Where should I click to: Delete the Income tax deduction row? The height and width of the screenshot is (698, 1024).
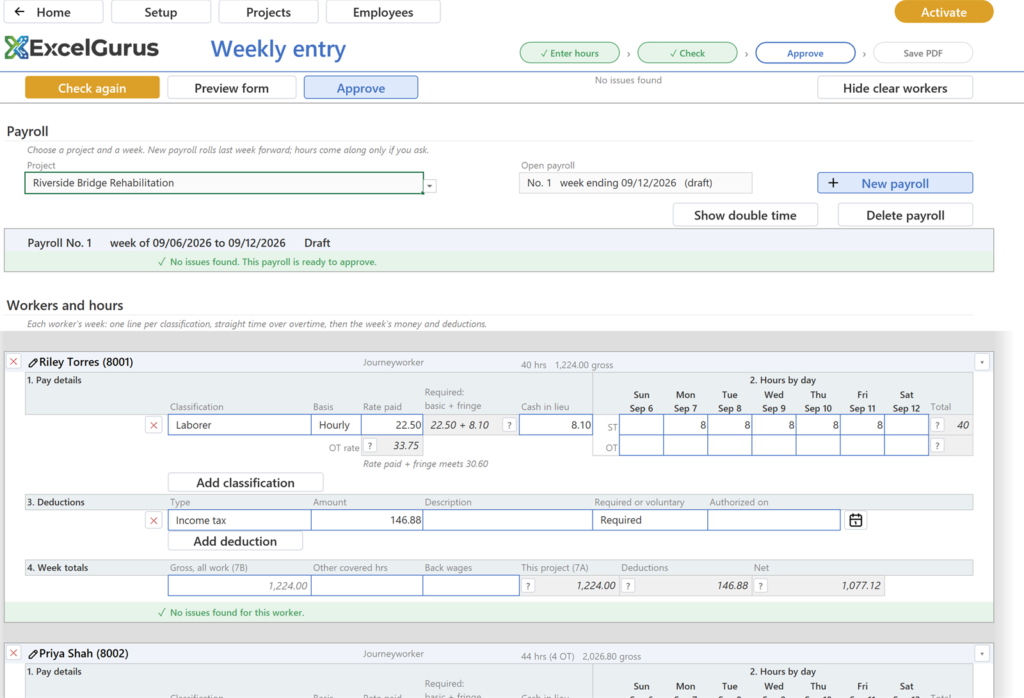click(x=153, y=520)
